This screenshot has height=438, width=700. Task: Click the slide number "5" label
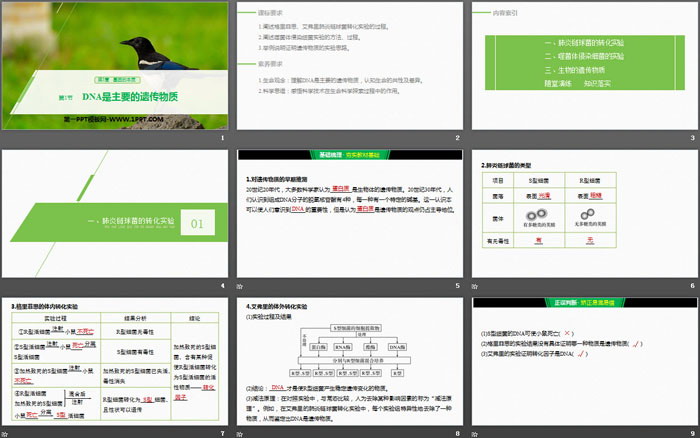coord(458,286)
